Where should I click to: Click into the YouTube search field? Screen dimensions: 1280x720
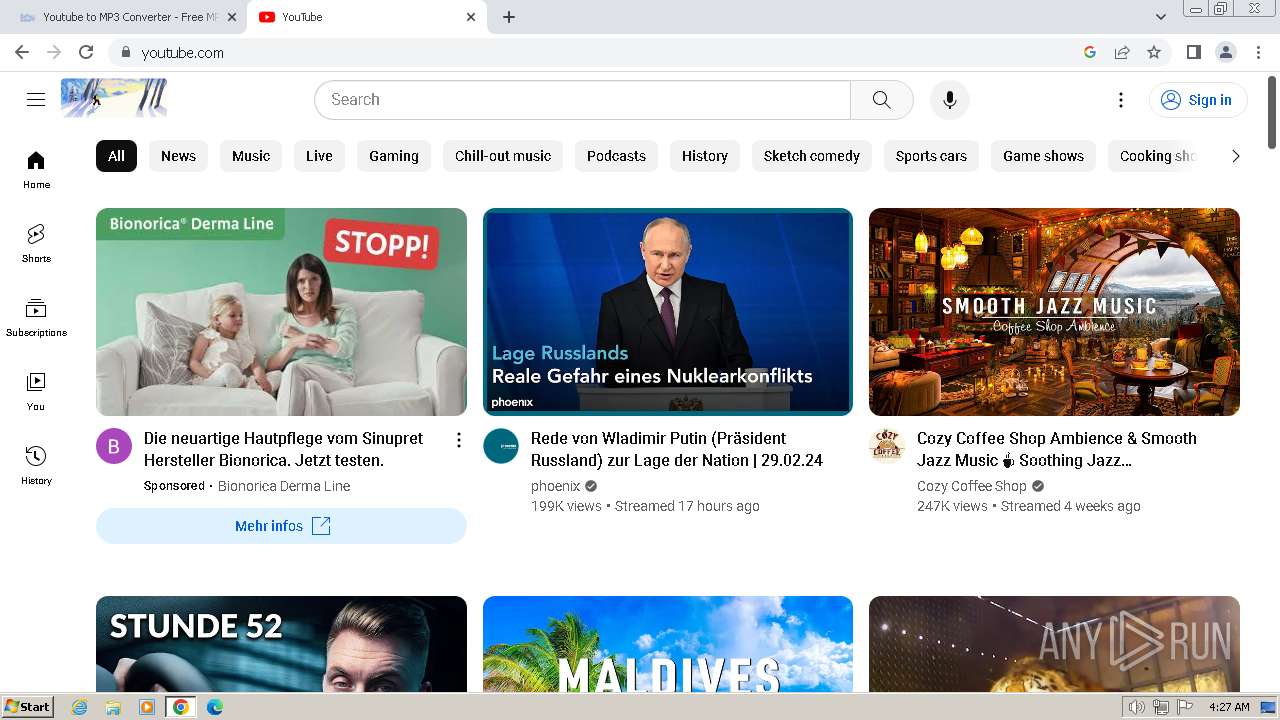pyautogui.click(x=582, y=100)
